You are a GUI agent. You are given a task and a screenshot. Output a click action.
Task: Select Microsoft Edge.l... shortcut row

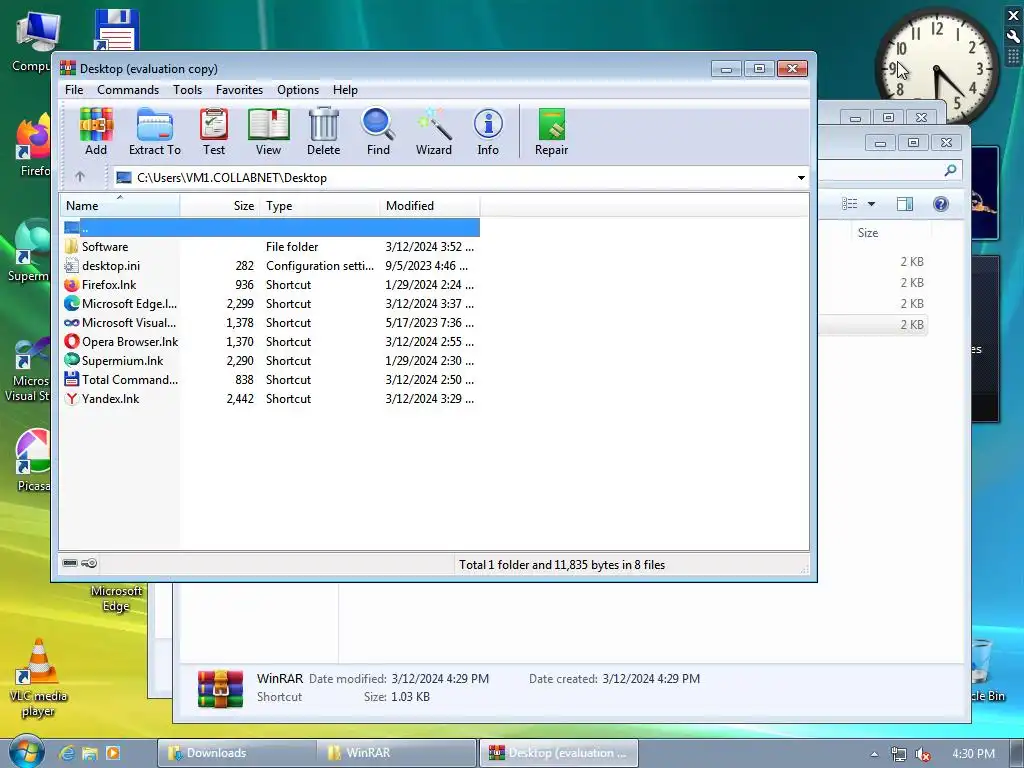pos(271,304)
